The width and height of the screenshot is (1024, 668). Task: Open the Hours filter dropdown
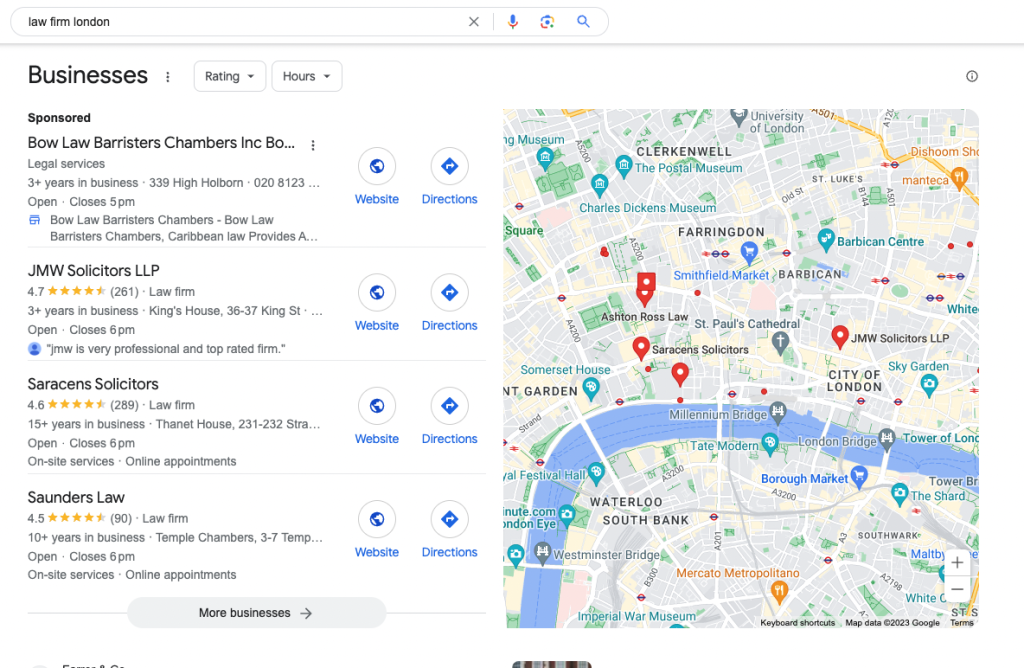click(x=307, y=76)
